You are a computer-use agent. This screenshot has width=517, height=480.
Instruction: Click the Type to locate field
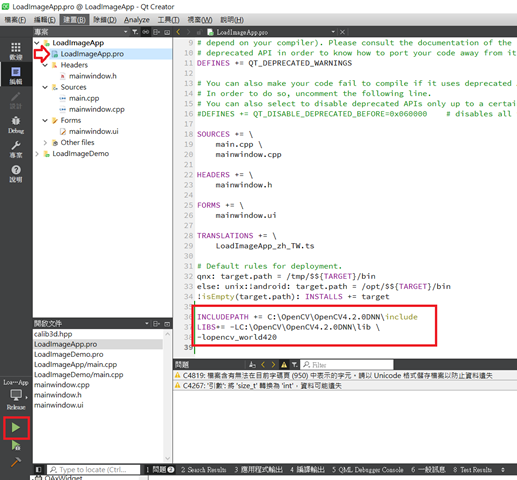93,470
